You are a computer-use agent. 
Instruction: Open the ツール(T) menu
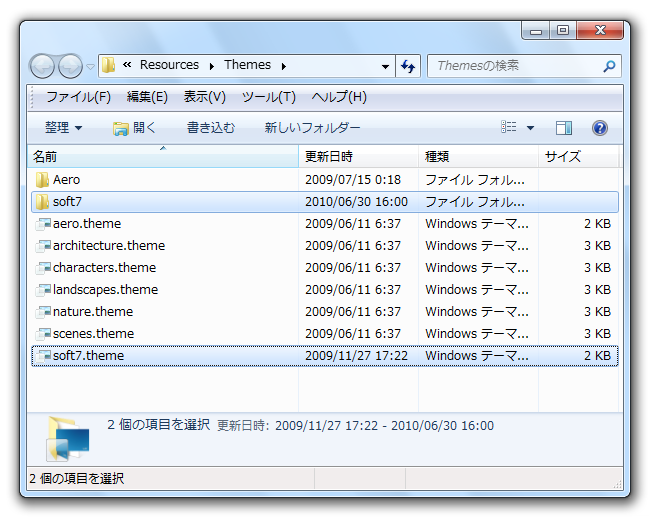pos(268,97)
